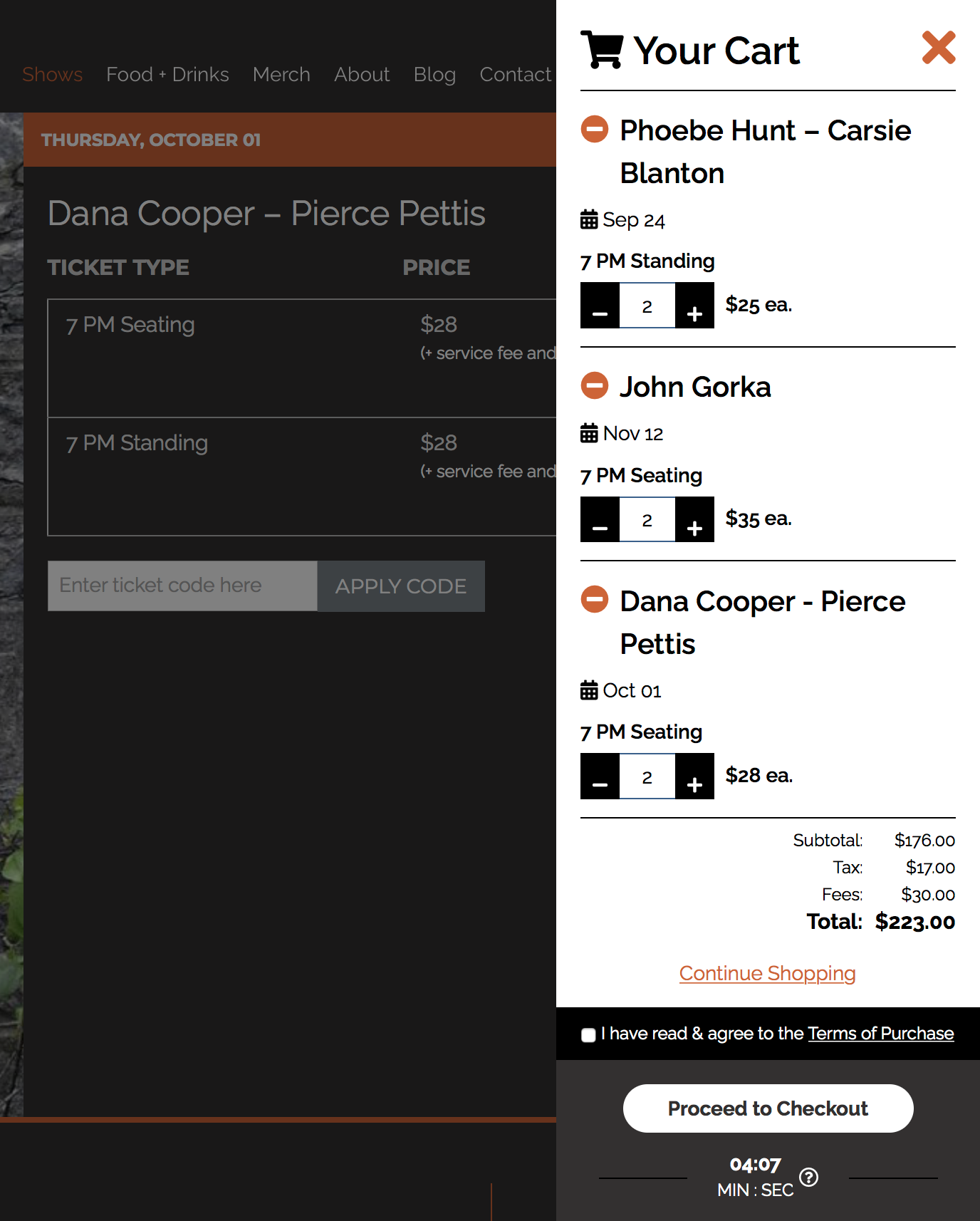
Task: Increase Phoebe Hunt ticket quantity
Action: point(694,306)
